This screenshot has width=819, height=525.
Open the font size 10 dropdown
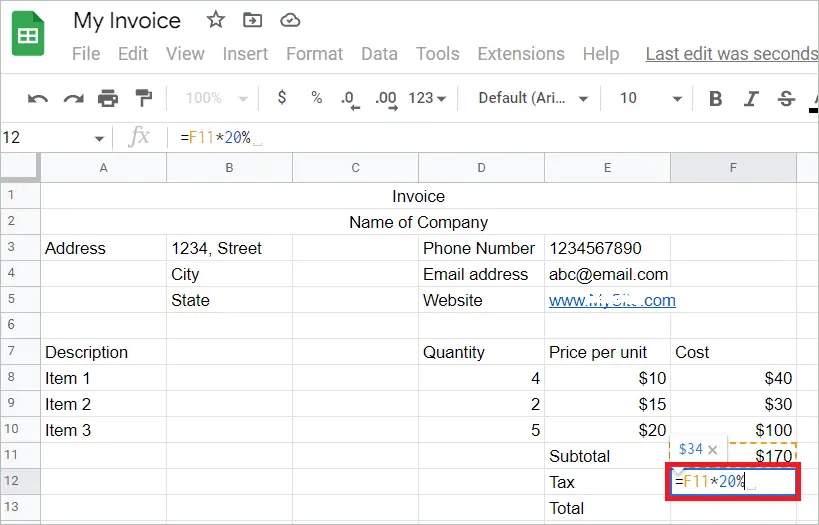click(650, 98)
